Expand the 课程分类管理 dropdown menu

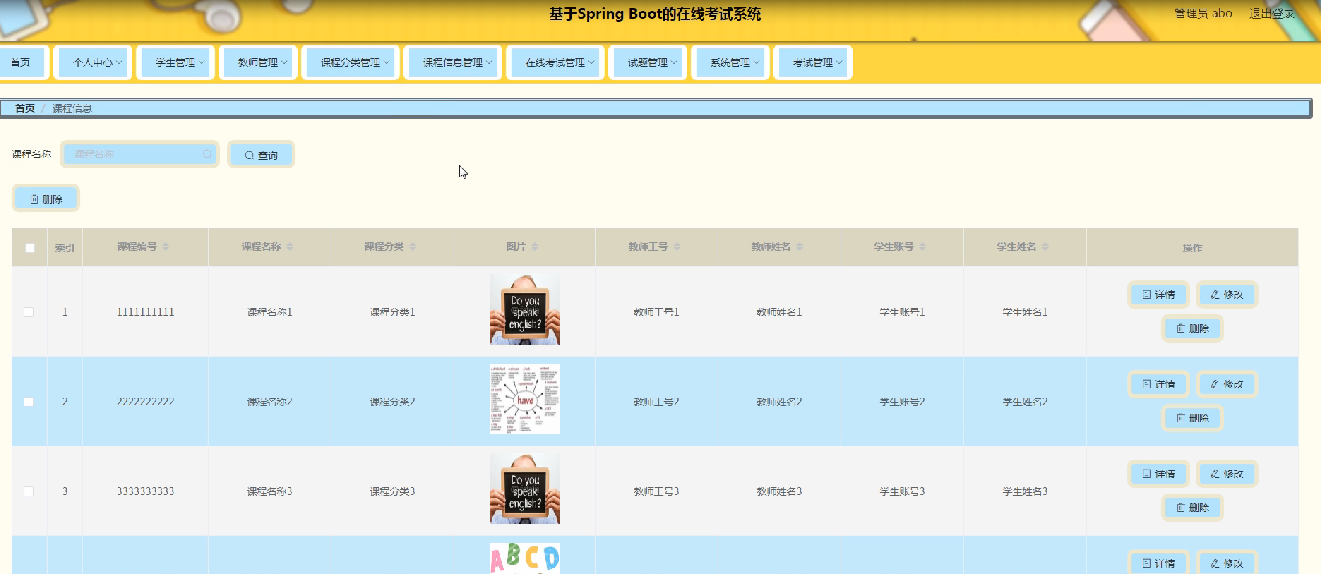tap(350, 62)
